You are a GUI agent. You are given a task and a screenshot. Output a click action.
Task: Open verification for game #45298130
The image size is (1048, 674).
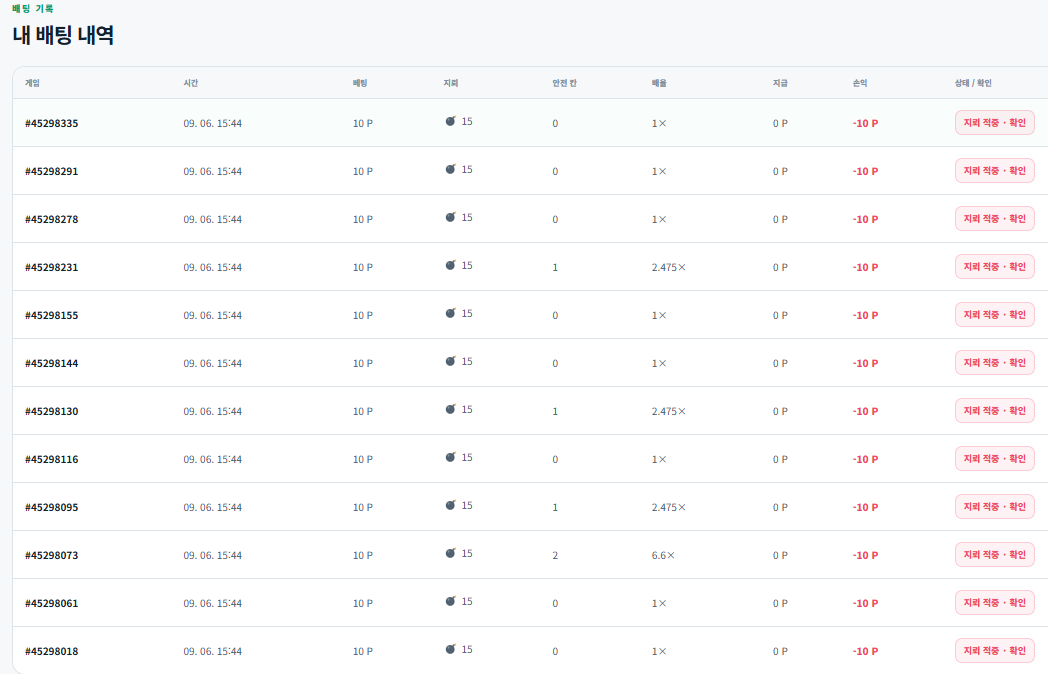995,411
